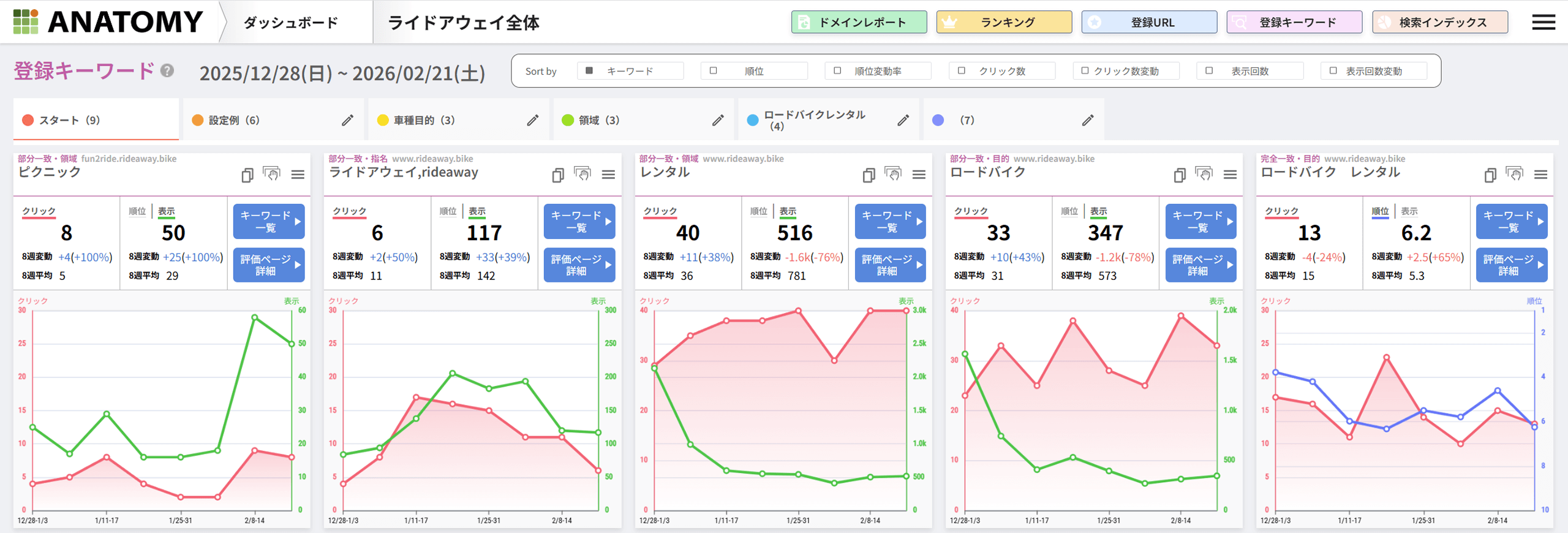The width and height of the screenshot is (1568, 533).
Task: Click the help question mark beside 登録キーワード
Action: pos(167,71)
